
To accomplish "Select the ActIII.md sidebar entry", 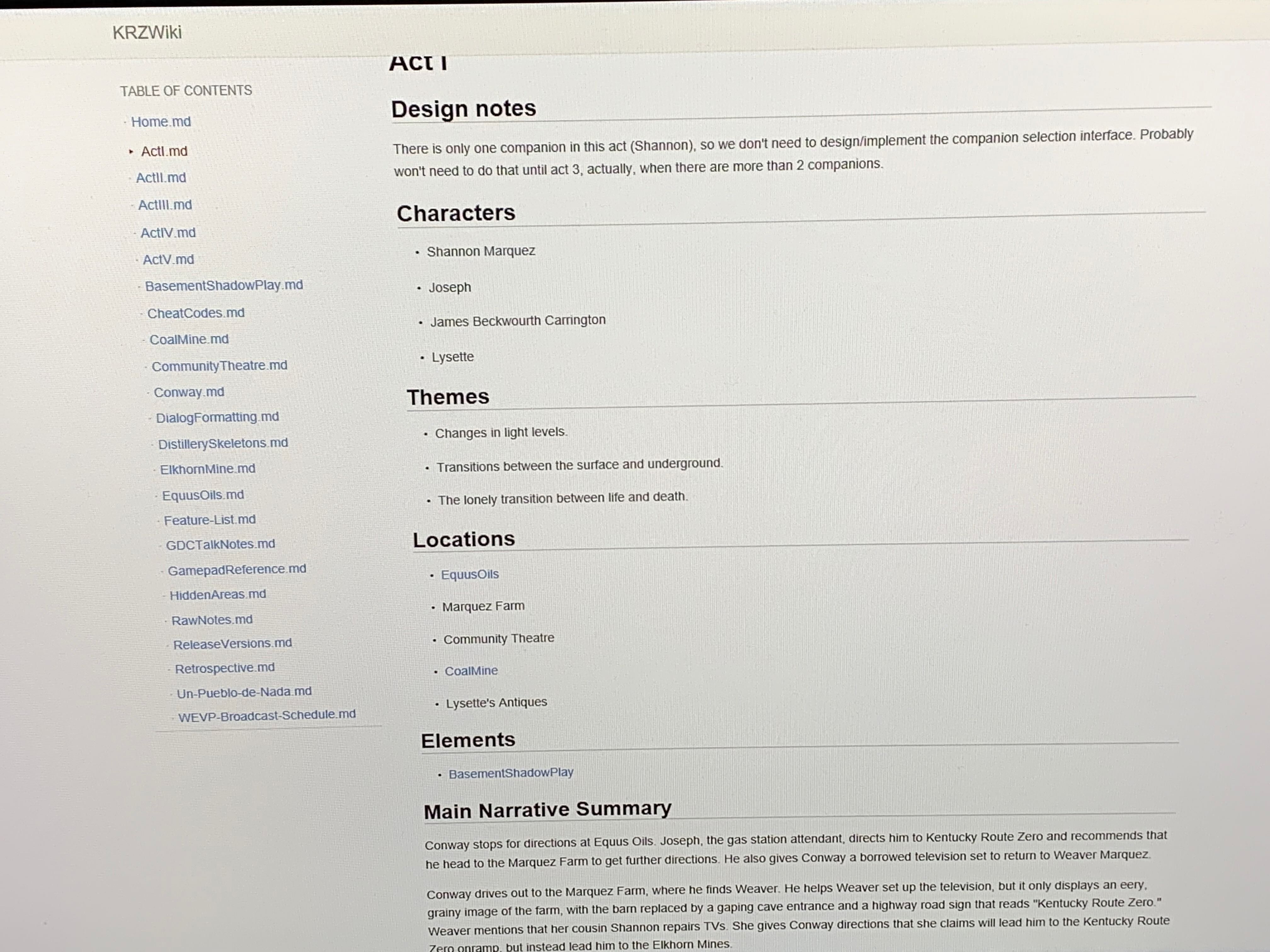I will click(x=165, y=205).
